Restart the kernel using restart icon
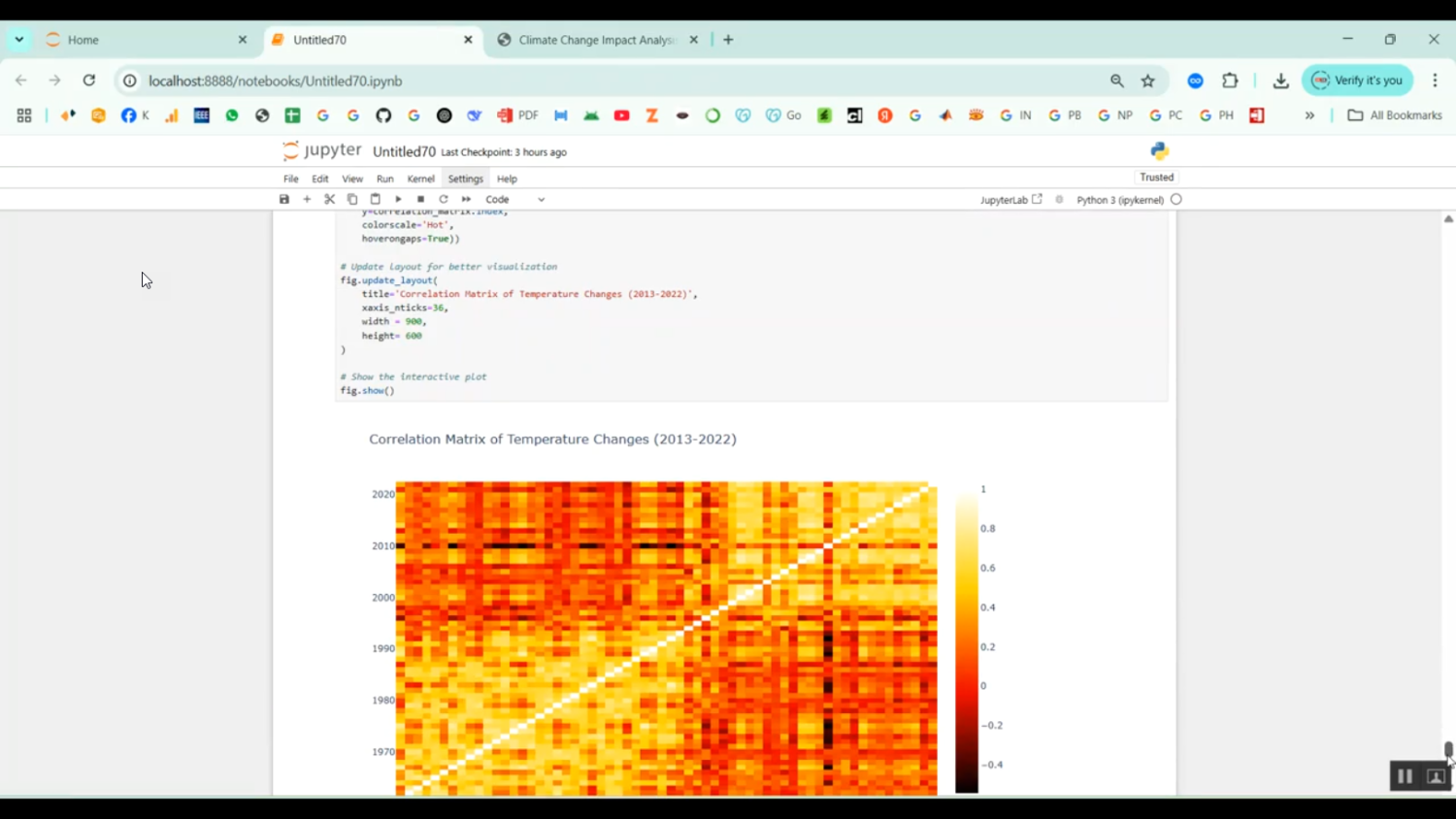This screenshot has height=819, width=1456. (443, 199)
